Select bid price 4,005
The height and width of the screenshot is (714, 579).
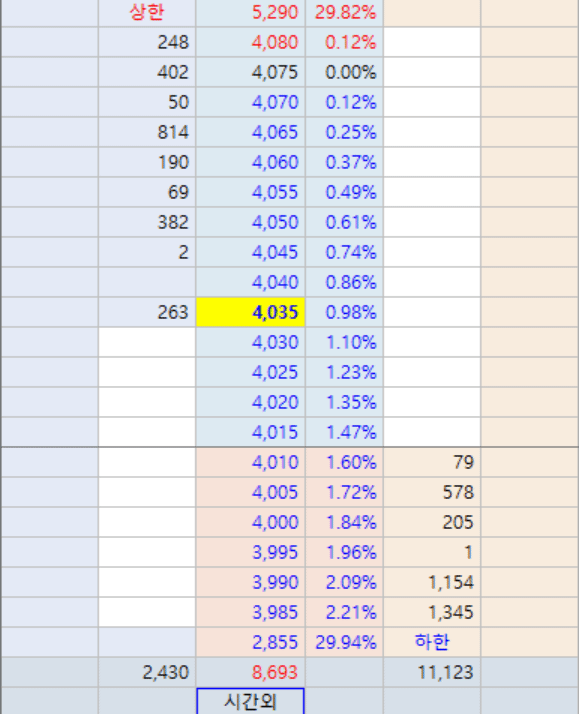pos(275,493)
